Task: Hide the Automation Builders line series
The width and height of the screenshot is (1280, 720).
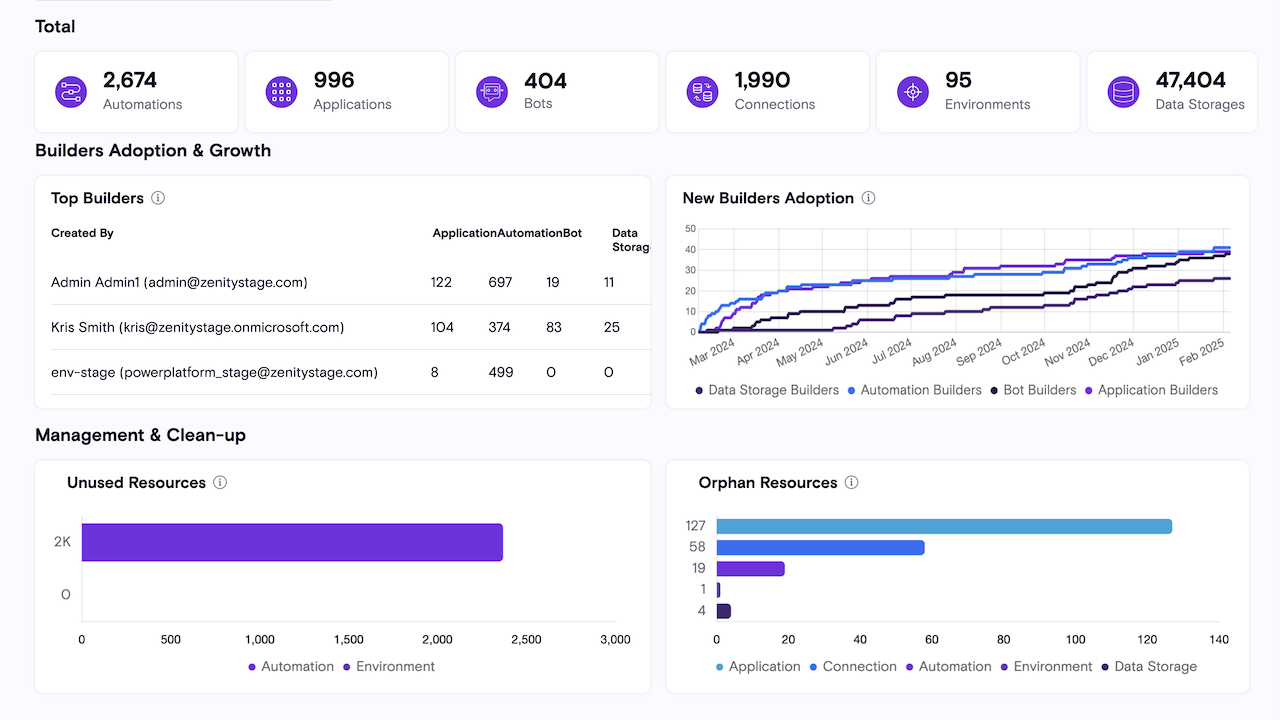Action: (914, 390)
